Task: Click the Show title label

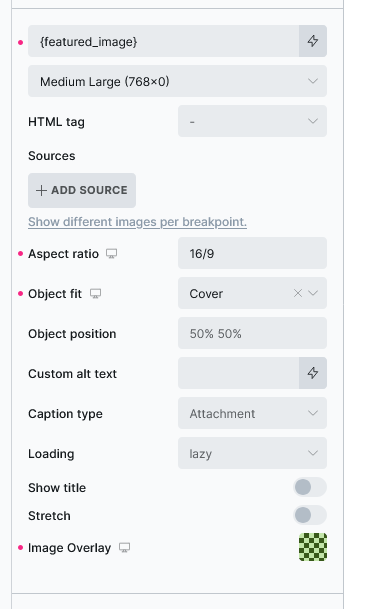Action: pyautogui.click(x=57, y=488)
